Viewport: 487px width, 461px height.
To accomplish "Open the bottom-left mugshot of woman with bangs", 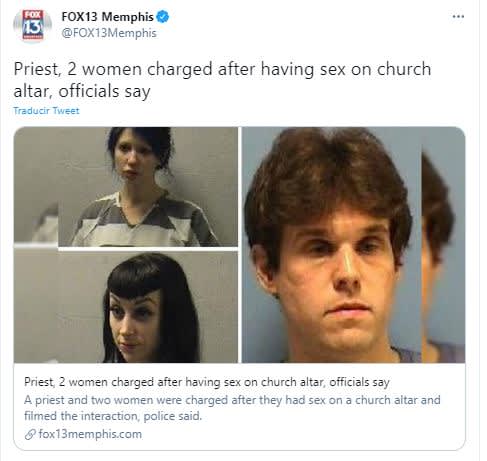I will point(126,307).
